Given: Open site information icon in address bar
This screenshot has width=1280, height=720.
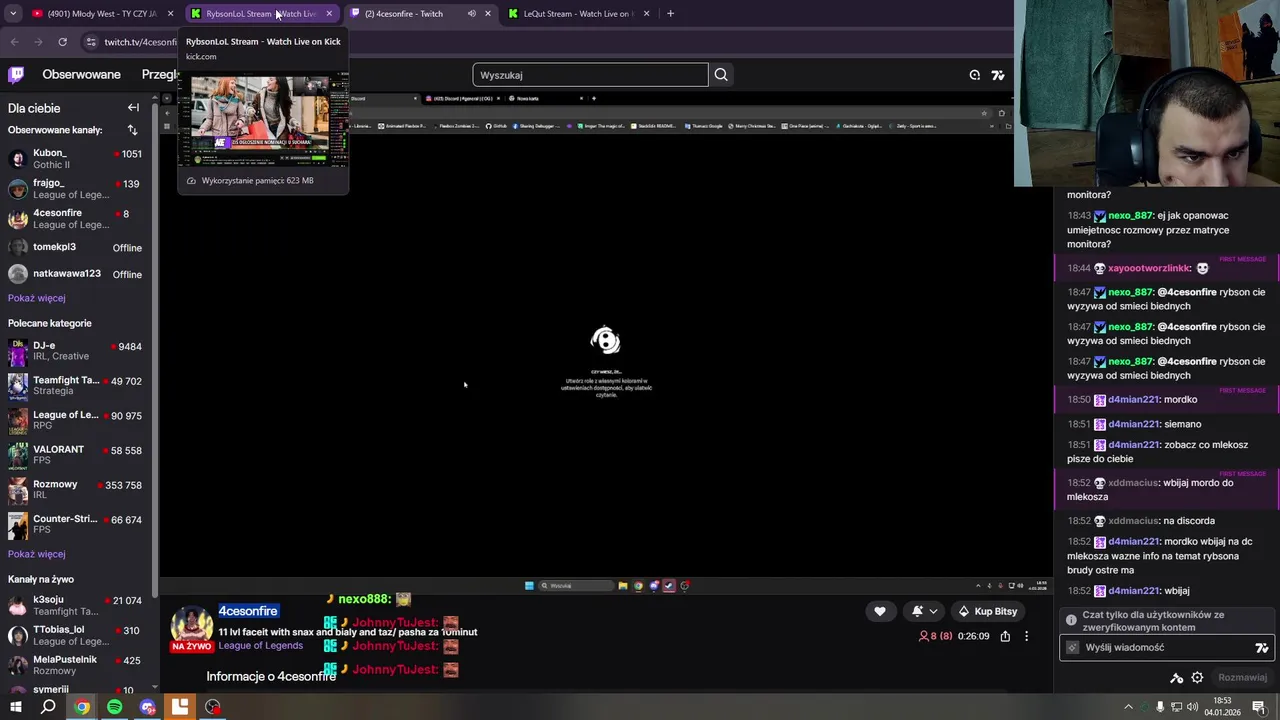Looking at the screenshot, I should [91, 42].
